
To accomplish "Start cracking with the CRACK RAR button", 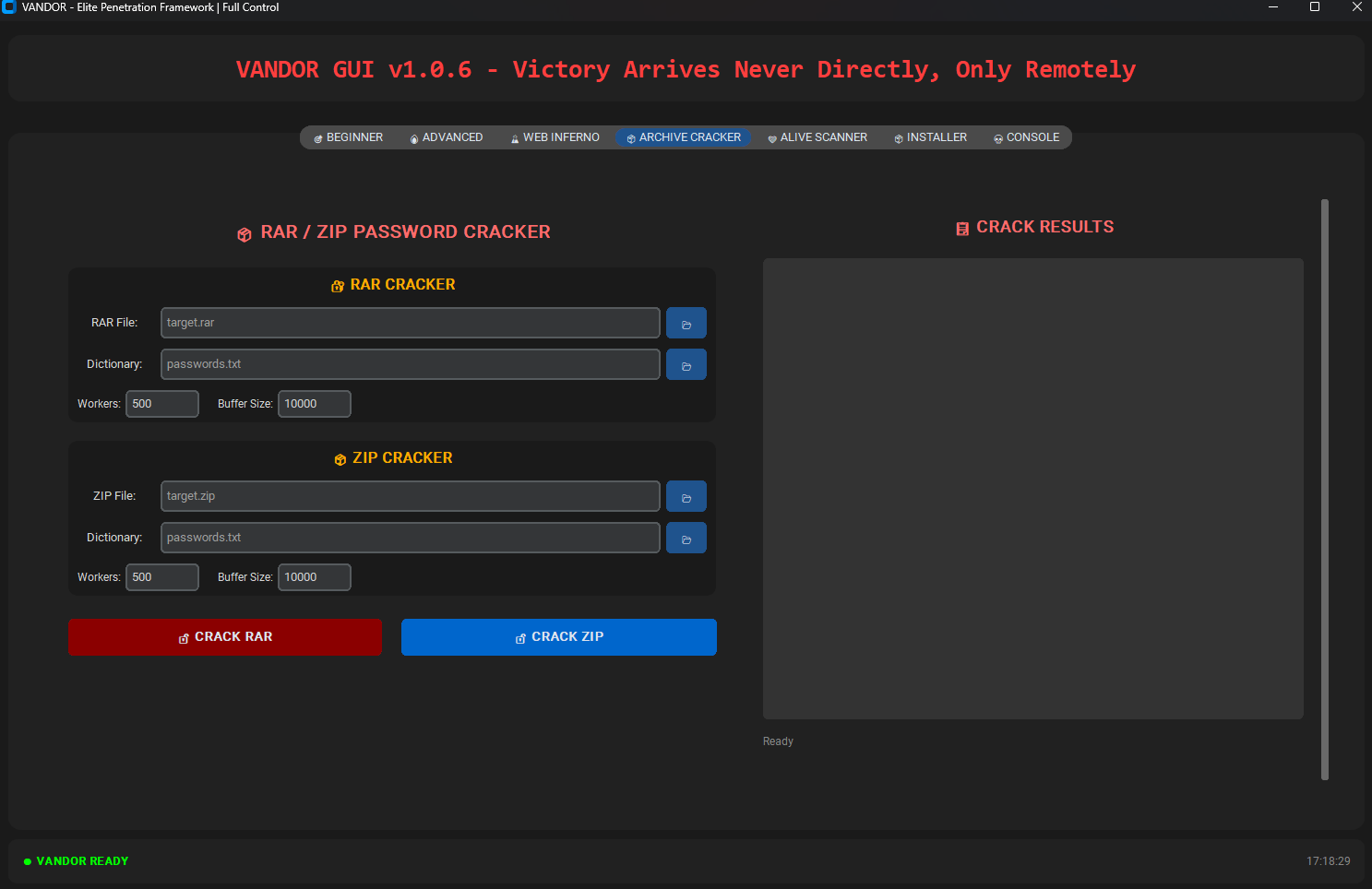I will tap(225, 637).
